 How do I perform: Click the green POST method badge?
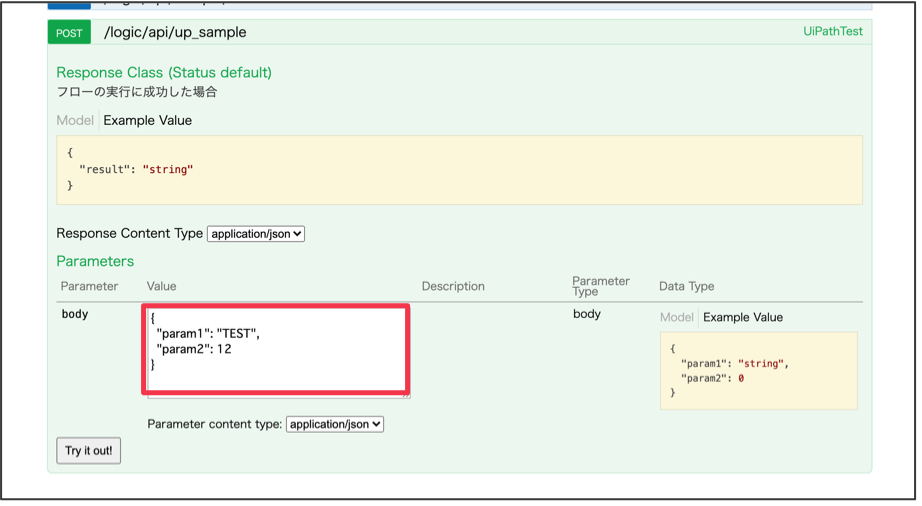(69, 32)
